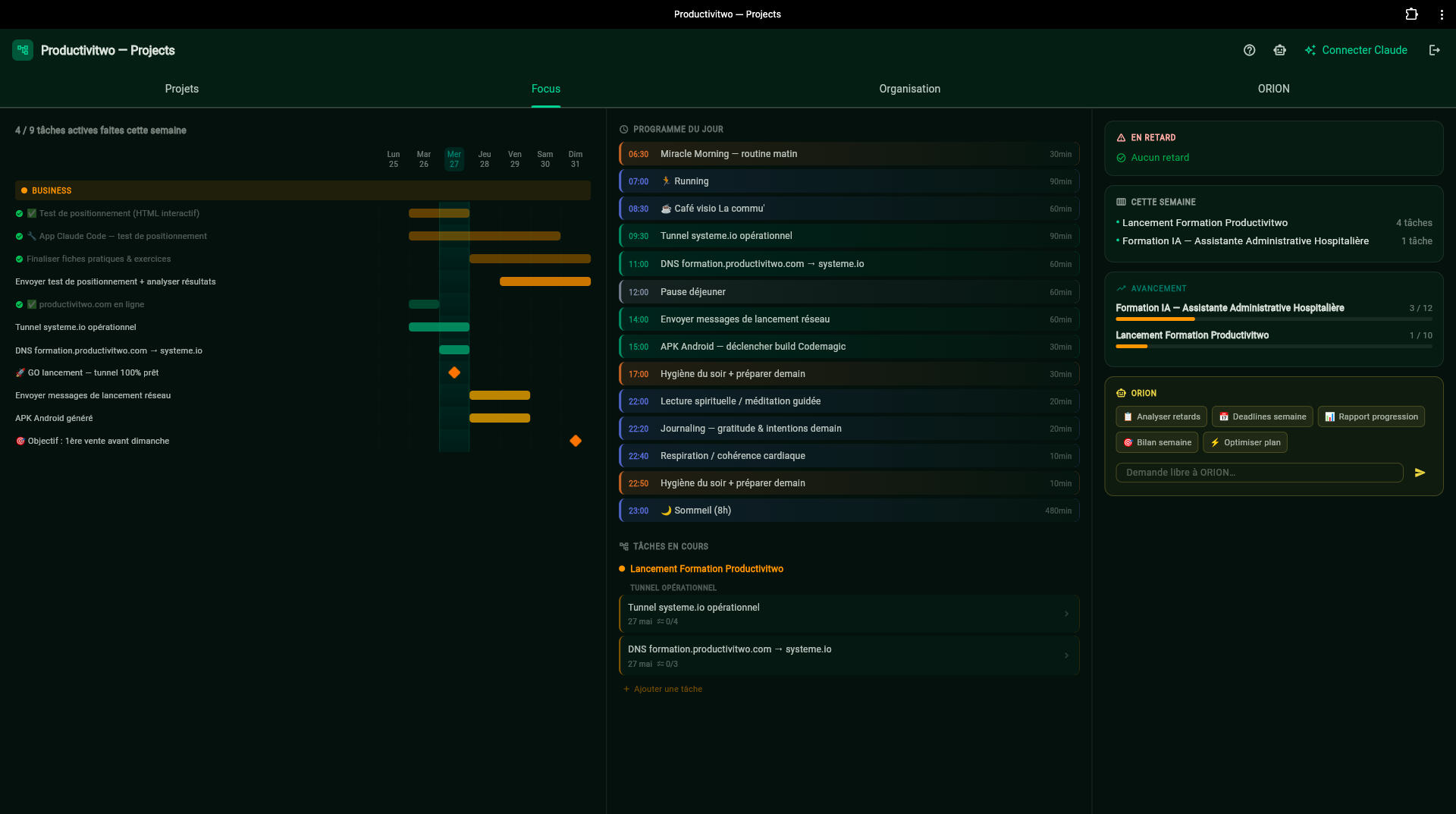Open the three-dot menu in title bar
Screen dimensions: 1456x814
pos(1442,14)
